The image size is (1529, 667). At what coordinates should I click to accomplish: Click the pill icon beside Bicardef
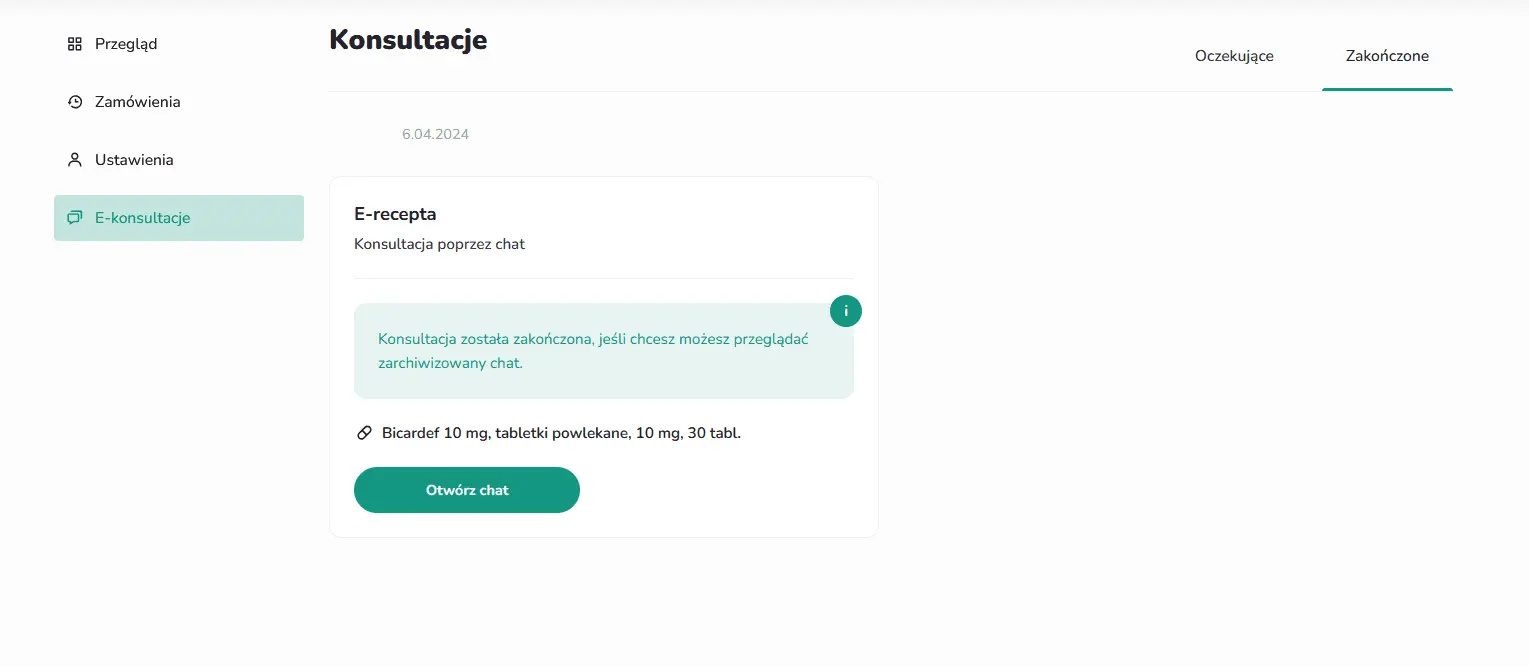coord(365,433)
